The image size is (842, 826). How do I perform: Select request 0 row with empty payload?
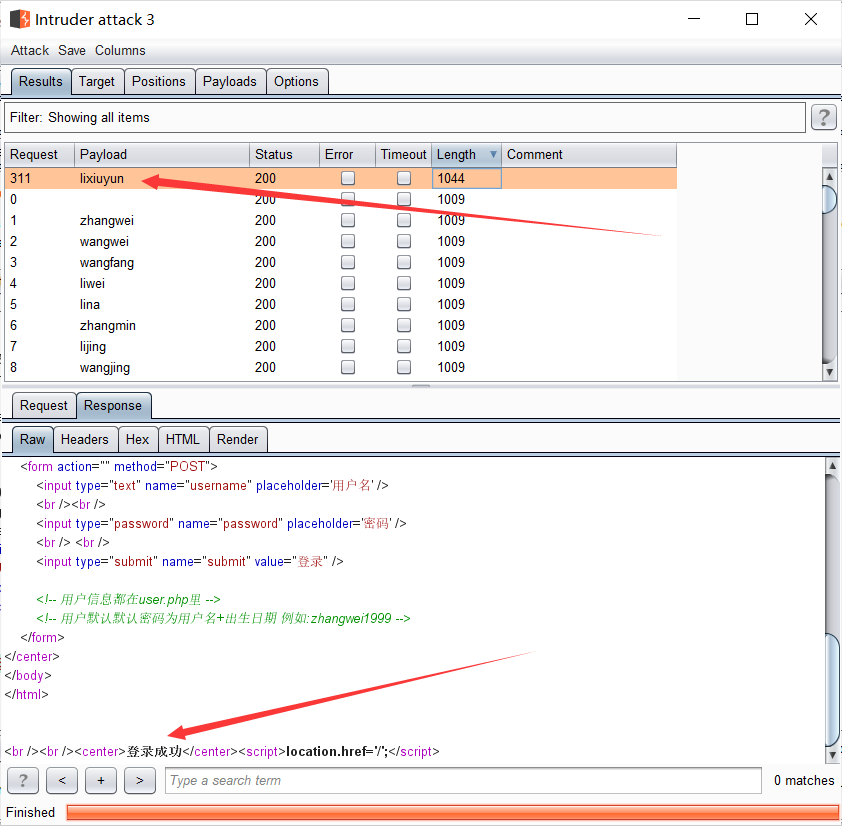click(x=340, y=199)
